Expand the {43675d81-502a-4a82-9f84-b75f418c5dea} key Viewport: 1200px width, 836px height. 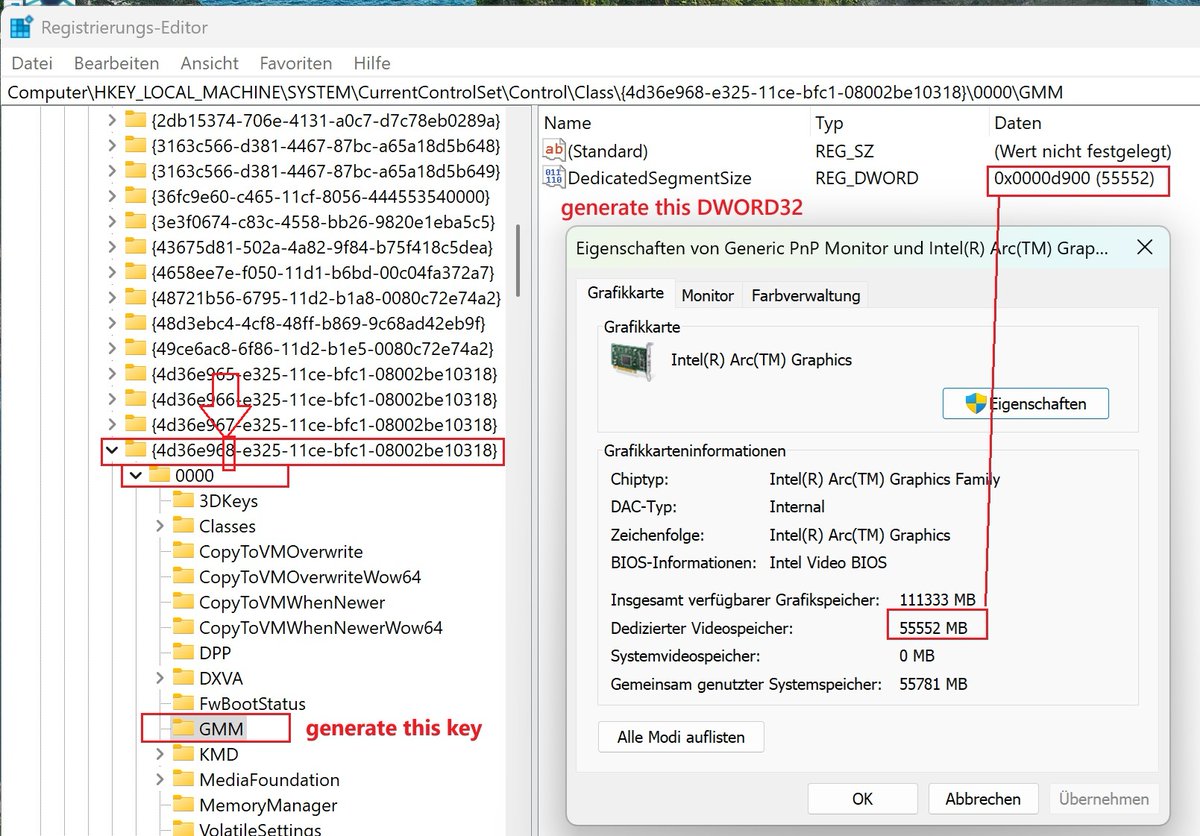[x=112, y=247]
